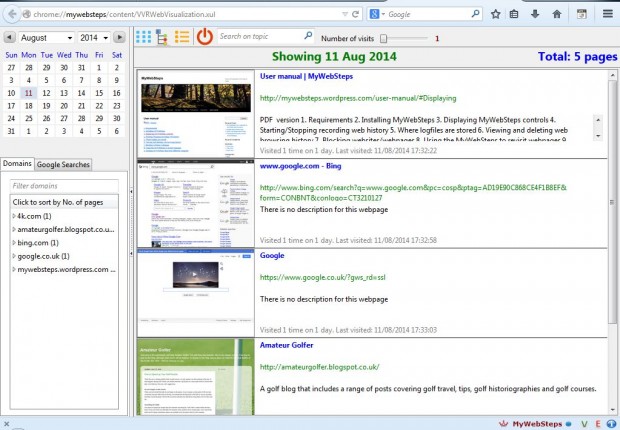This screenshot has height=430, width=620.
Task: Select the User manual page thumbnail
Action: tap(196, 114)
